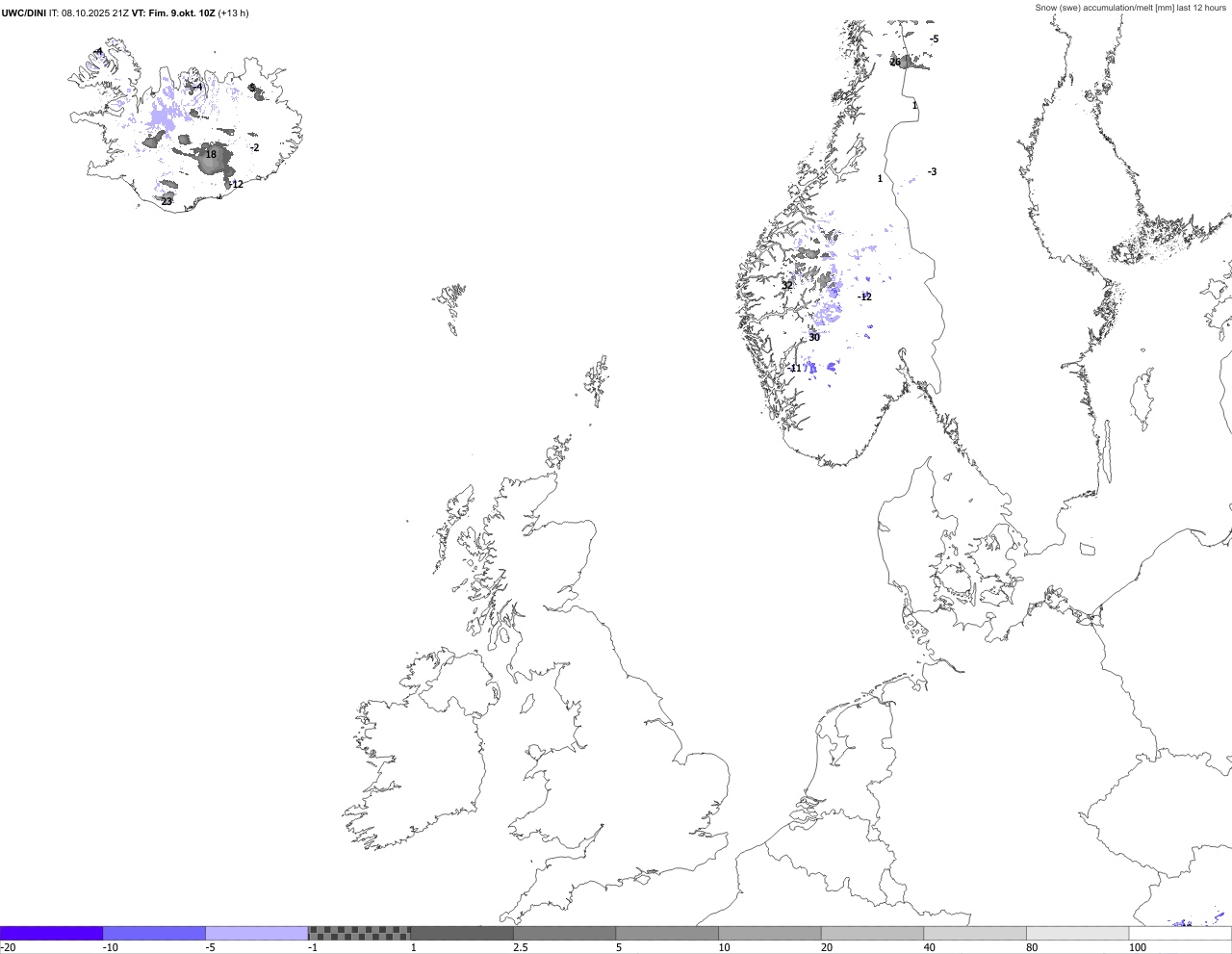Click the 80 legend scale label
The width and height of the screenshot is (1232, 954).
click(x=1032, y=947)
